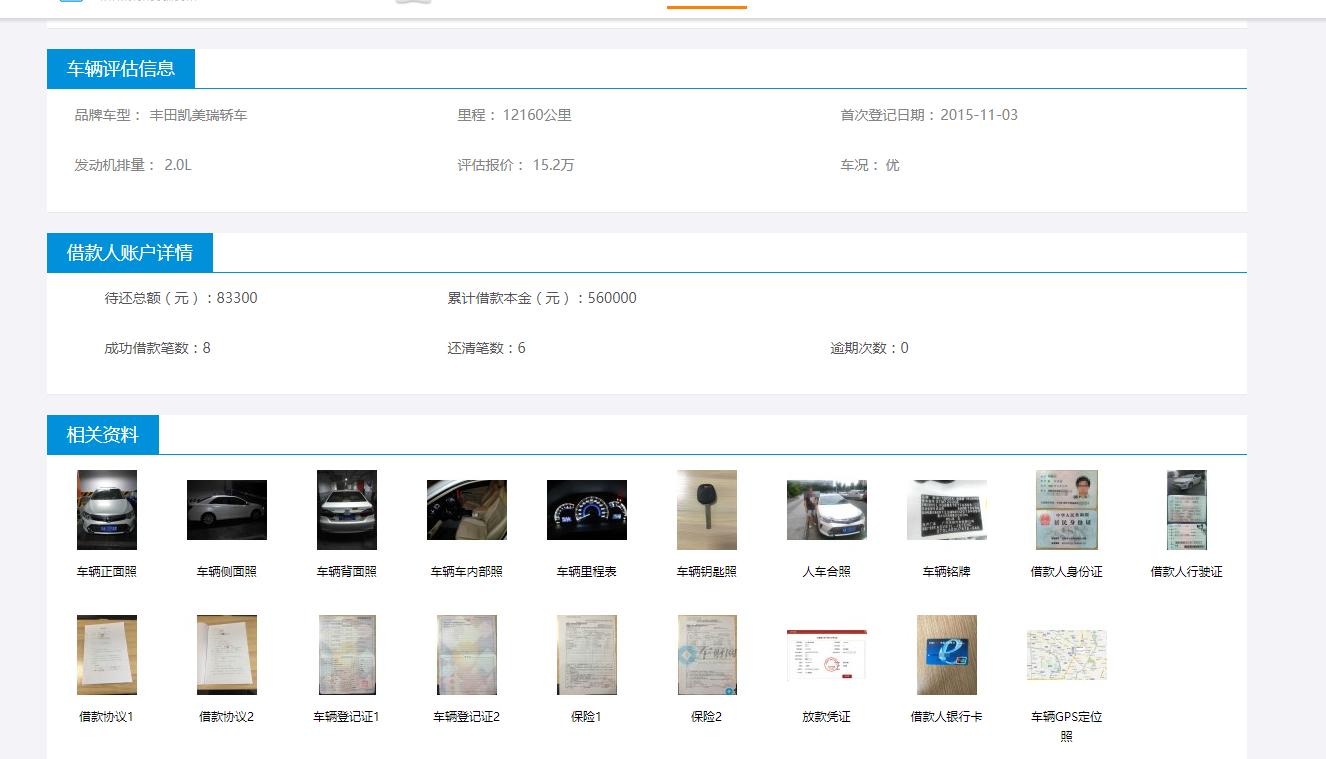Viewport: 1326px width, 759px height.
Task: Open the 车辆登记证1 registration scan
Action: click(346, 655)
